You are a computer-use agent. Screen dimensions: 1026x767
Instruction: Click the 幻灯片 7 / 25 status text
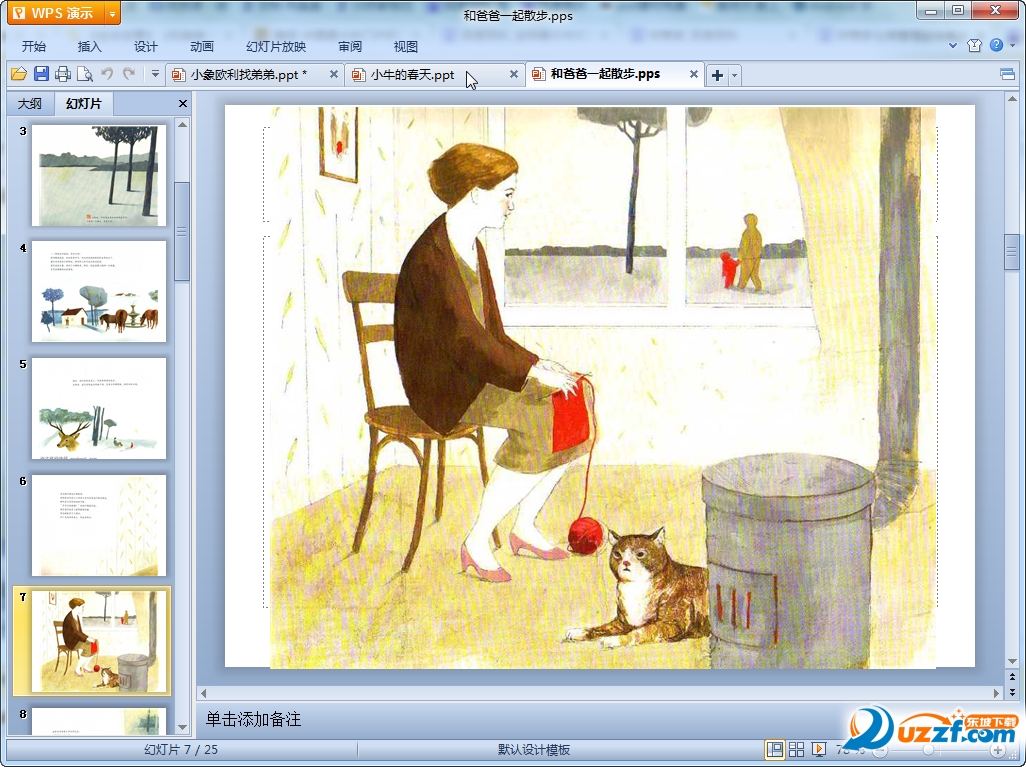pos(181,749)
